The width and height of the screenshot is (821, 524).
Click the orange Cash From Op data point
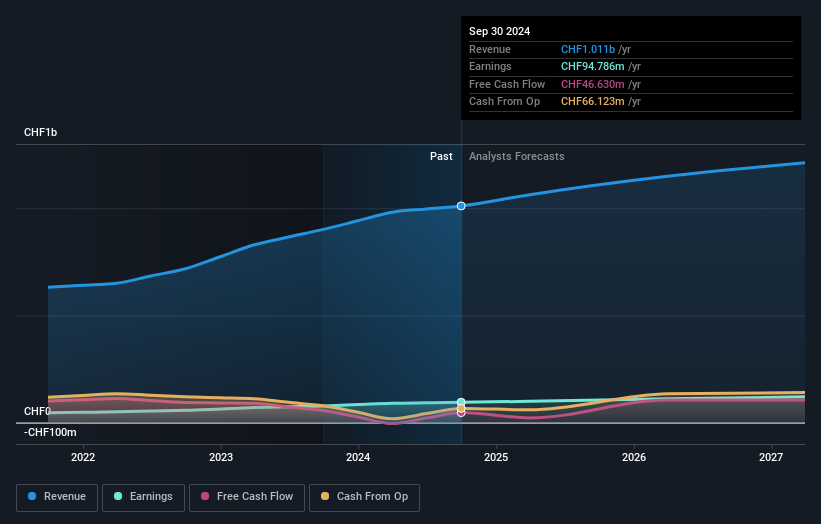coord(461,408)
